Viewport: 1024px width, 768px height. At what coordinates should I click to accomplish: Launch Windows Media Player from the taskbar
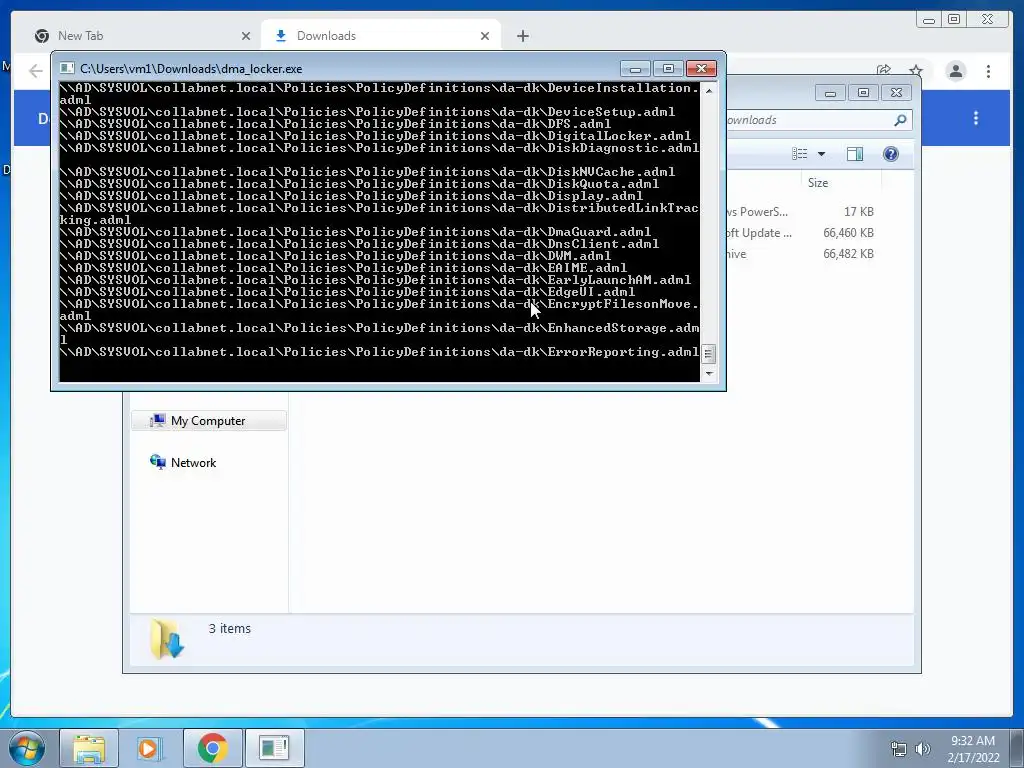coord(151,748)
